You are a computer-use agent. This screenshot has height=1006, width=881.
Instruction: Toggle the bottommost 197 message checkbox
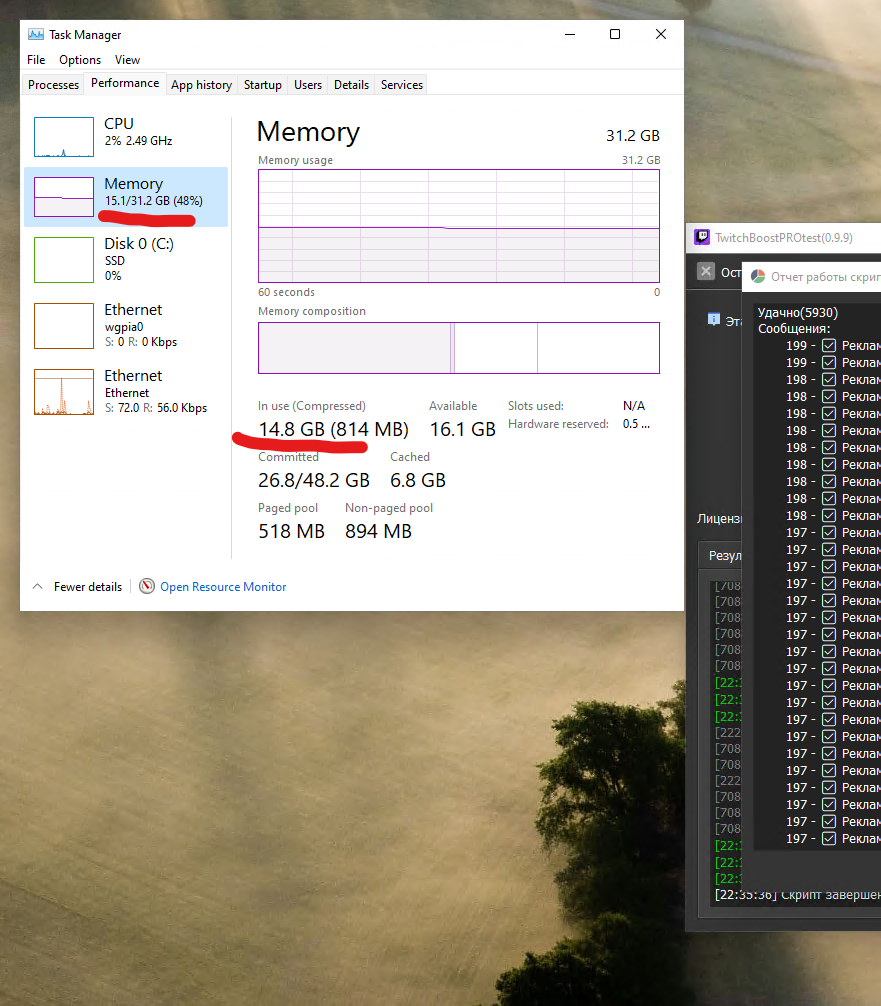[828, 838]
